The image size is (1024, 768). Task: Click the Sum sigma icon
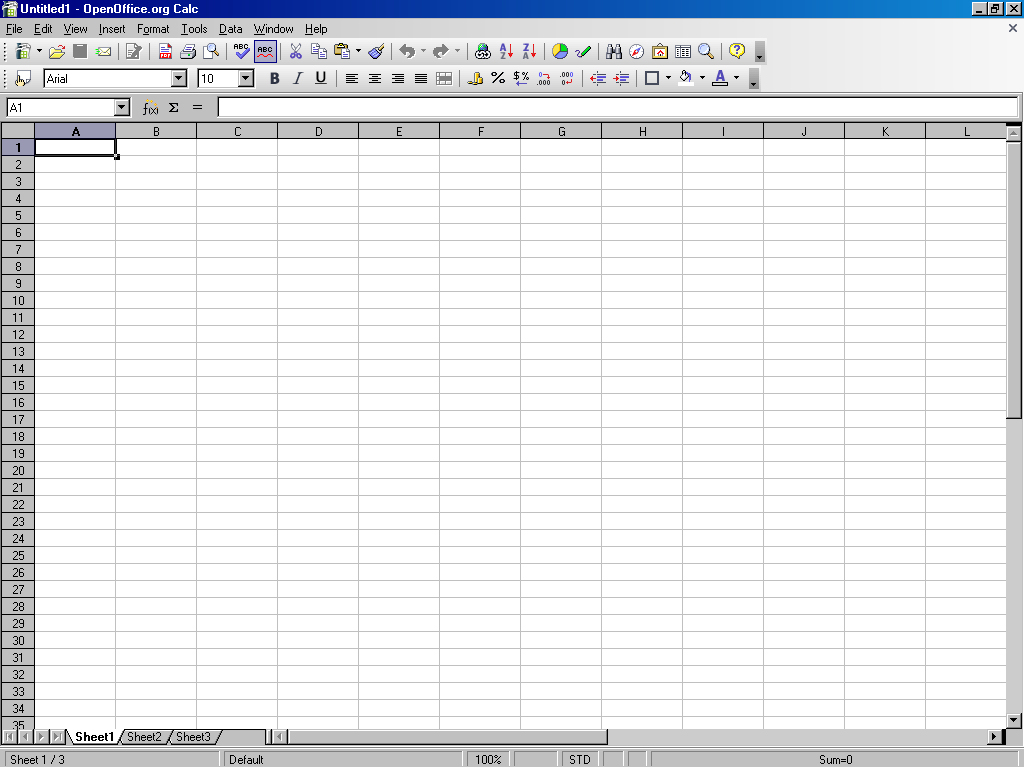tap(174, 107)
